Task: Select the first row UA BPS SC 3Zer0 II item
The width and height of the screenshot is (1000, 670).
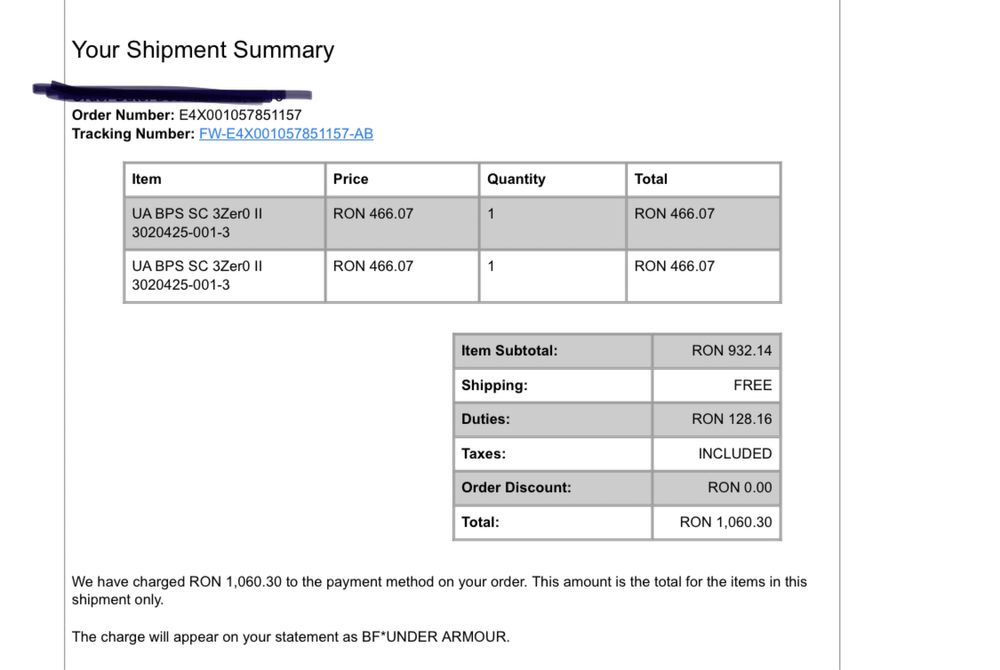Action: tap(197, 213)
